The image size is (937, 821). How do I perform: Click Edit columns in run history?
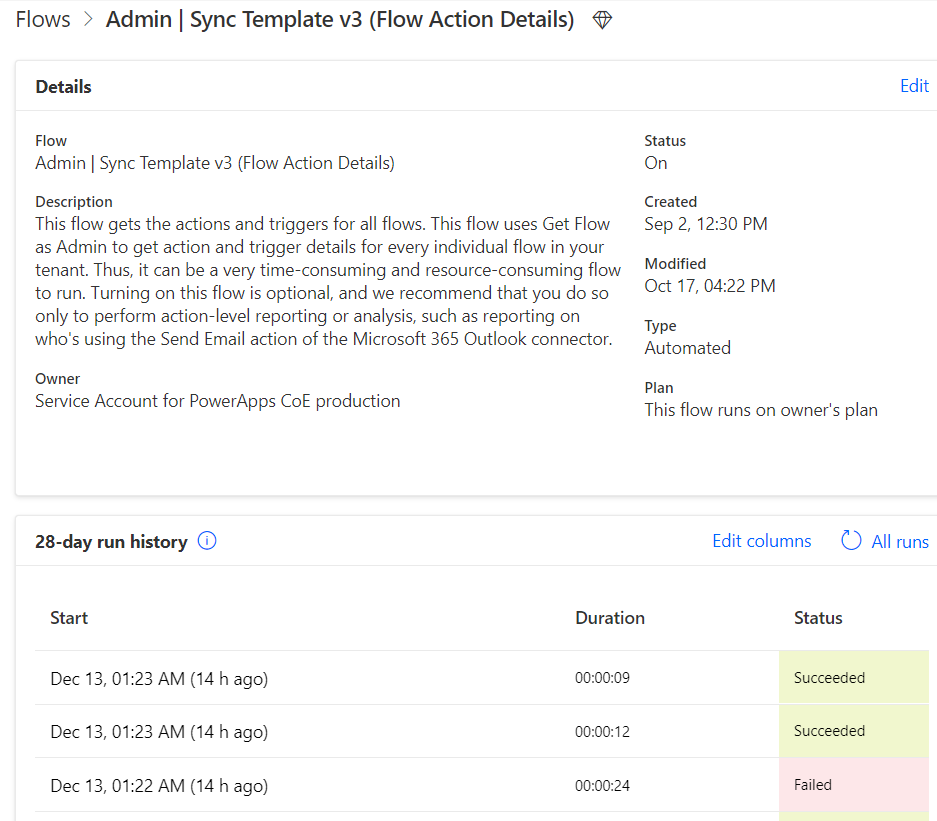(761, 540)
